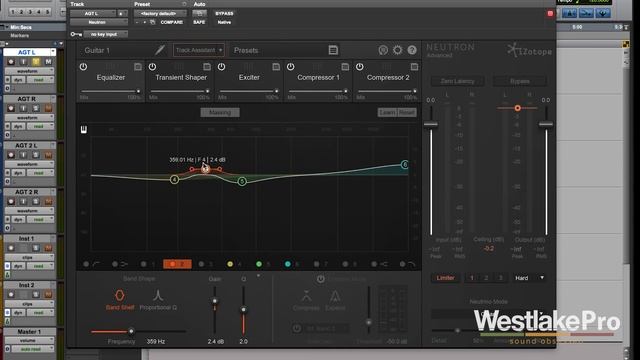Click the Frequency slider handle
The width and height of the screenshot is (640, 360).
(x=131, y=331)
